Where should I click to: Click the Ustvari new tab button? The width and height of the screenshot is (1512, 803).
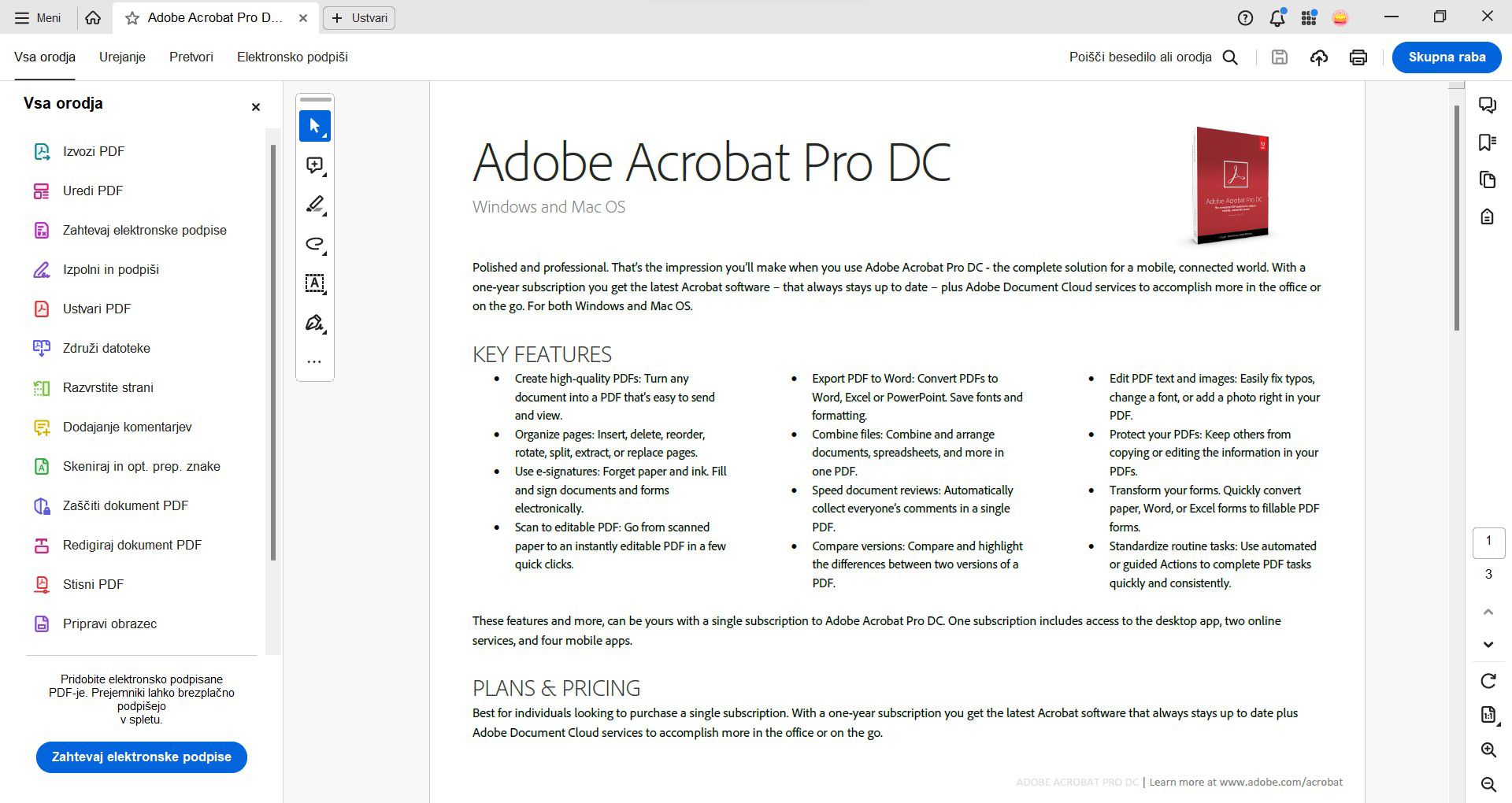click(359, 17)
